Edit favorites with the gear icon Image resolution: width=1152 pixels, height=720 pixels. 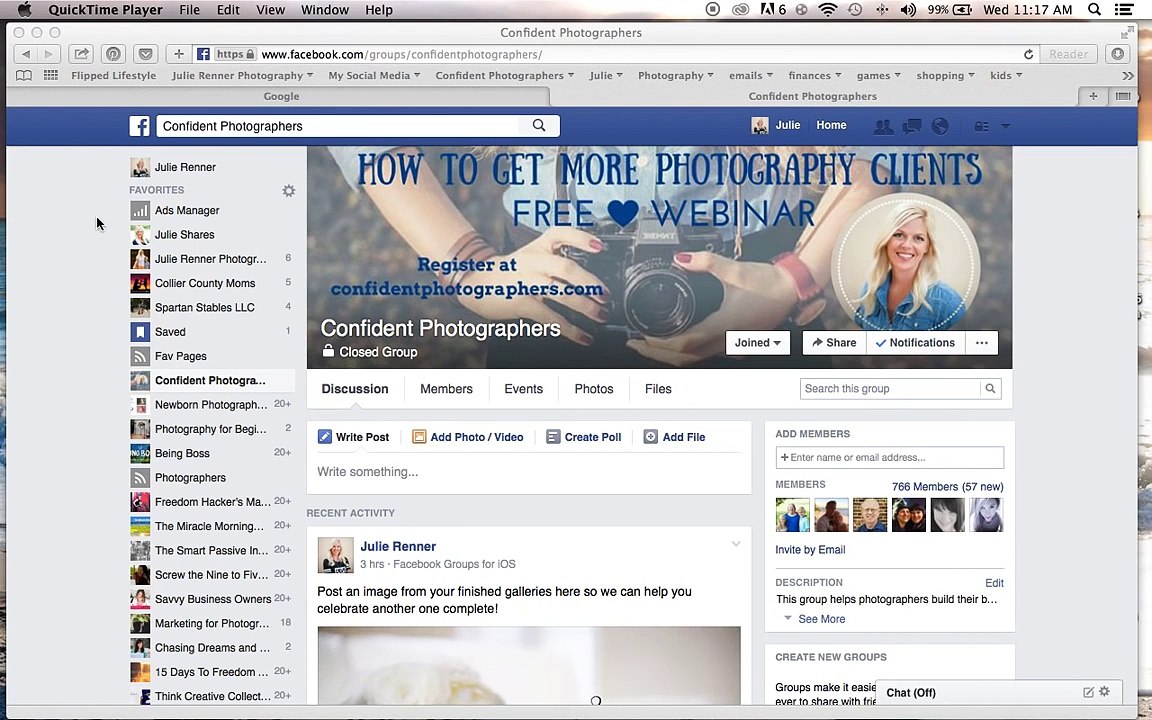(289, 190)
